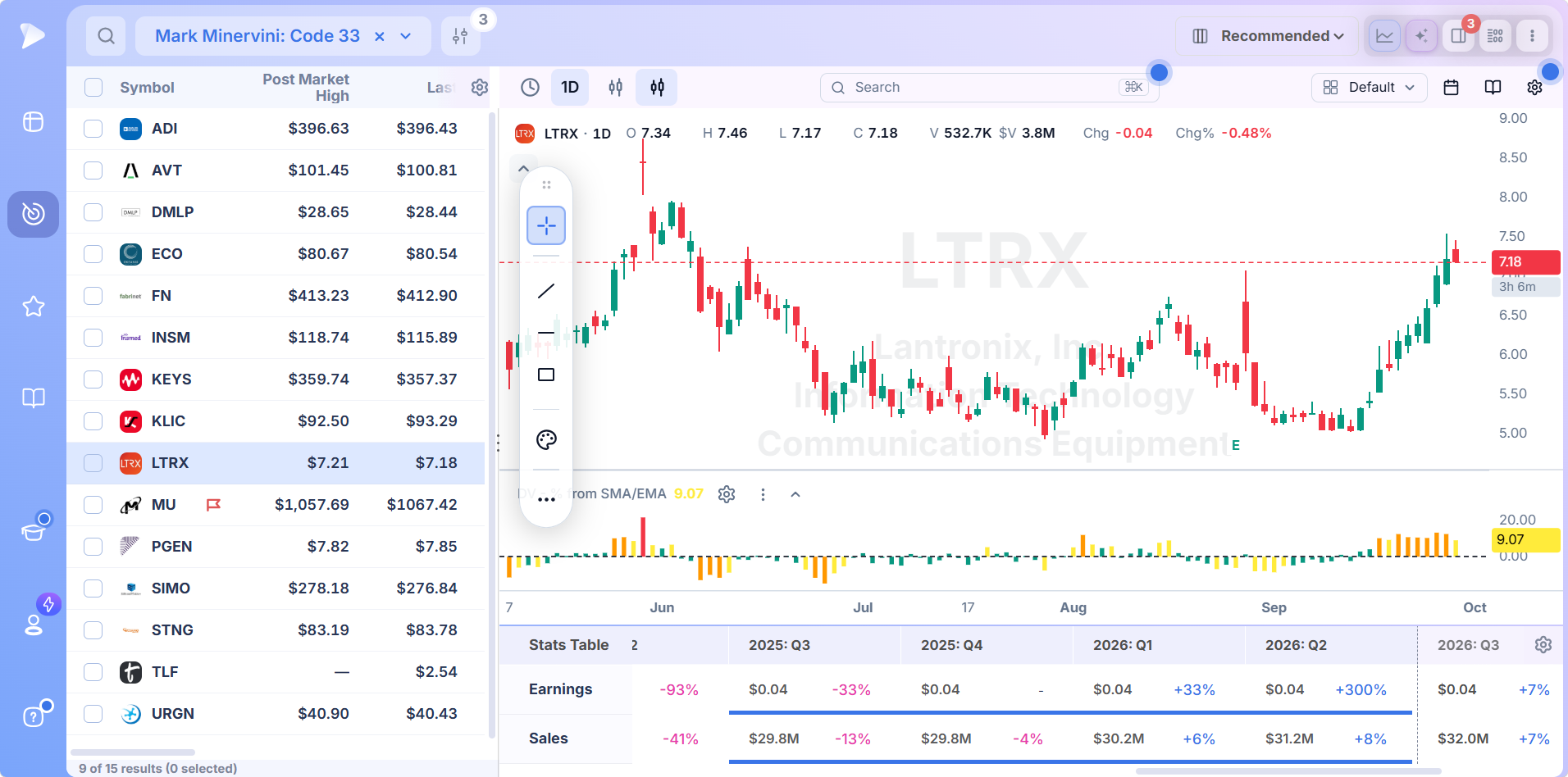This screenshot has height=777, width=1568.
Task: Check the ADI row checkbox
Action: [93, 129]
